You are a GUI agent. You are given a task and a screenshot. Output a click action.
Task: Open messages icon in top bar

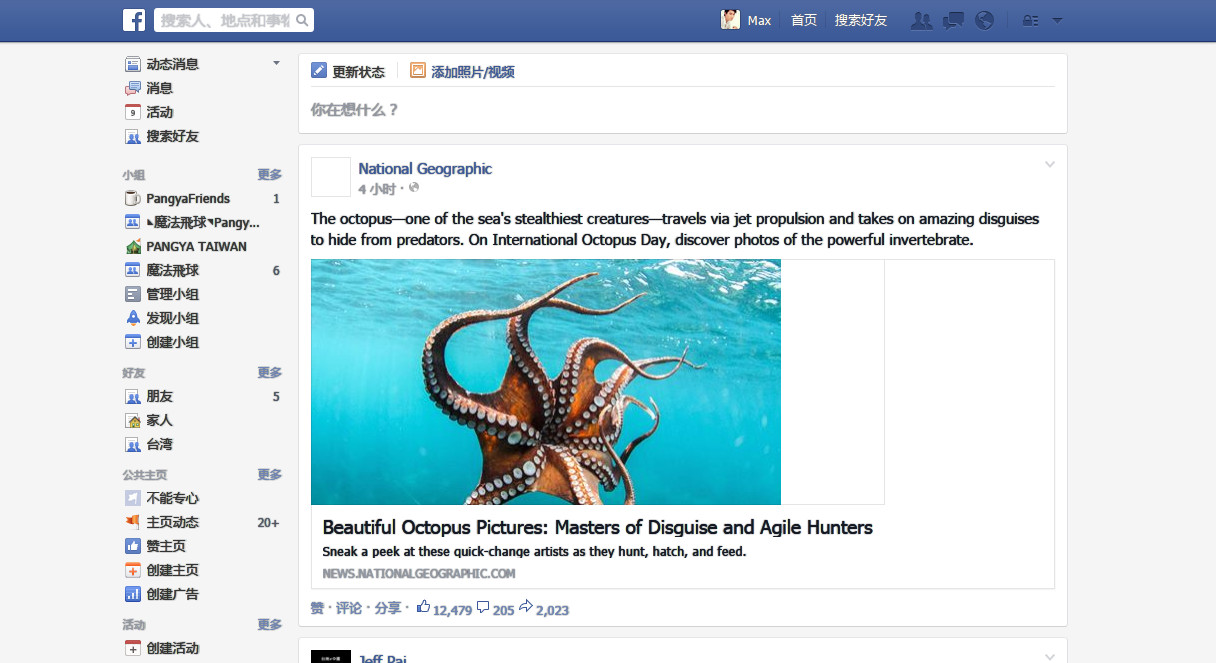(954, 20)
